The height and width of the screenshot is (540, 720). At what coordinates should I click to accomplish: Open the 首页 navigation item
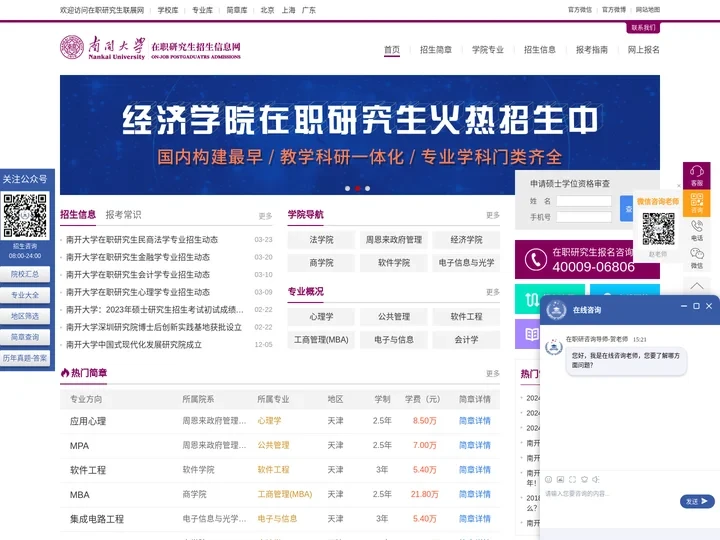coord(392,50)
